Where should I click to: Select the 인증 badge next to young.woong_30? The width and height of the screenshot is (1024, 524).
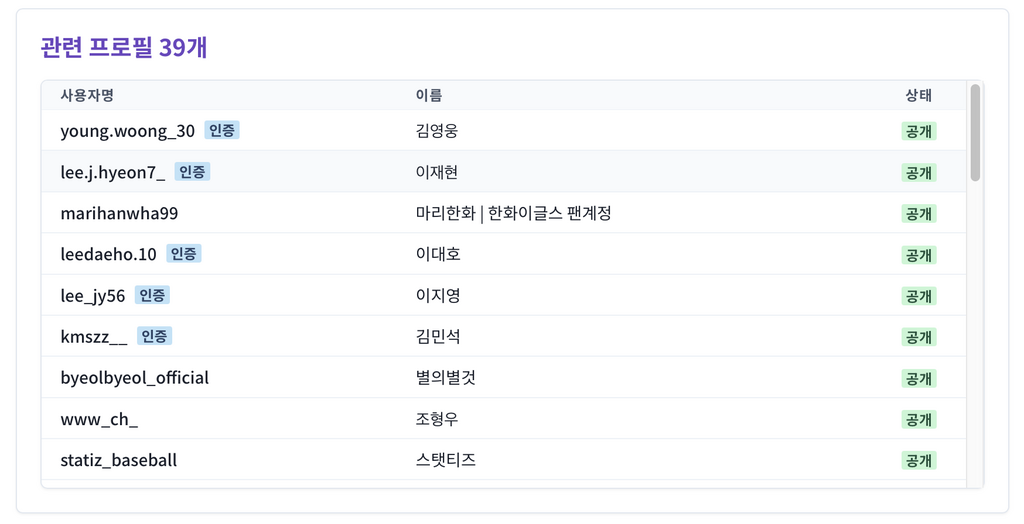(x=222, y=130)
